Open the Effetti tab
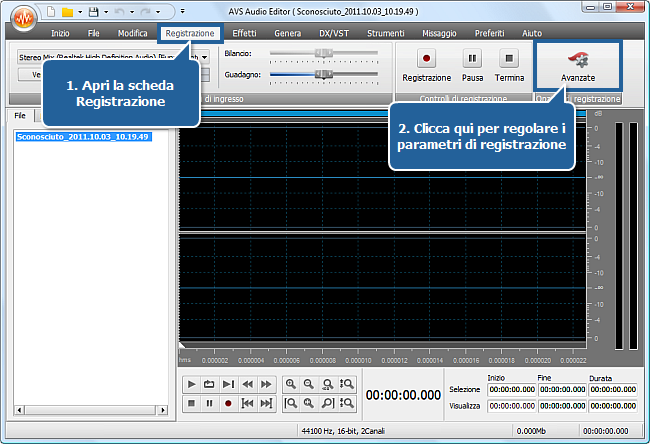The image size is (650, 444). click(244, 33)
